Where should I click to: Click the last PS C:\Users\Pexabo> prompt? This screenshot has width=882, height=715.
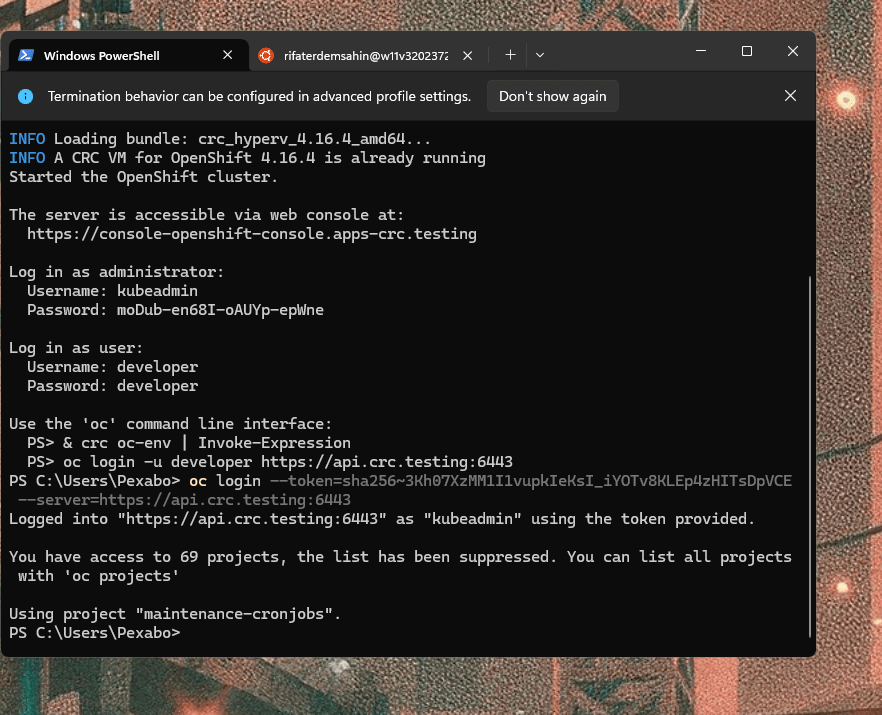pyautogui.click(x=94, y=633)
